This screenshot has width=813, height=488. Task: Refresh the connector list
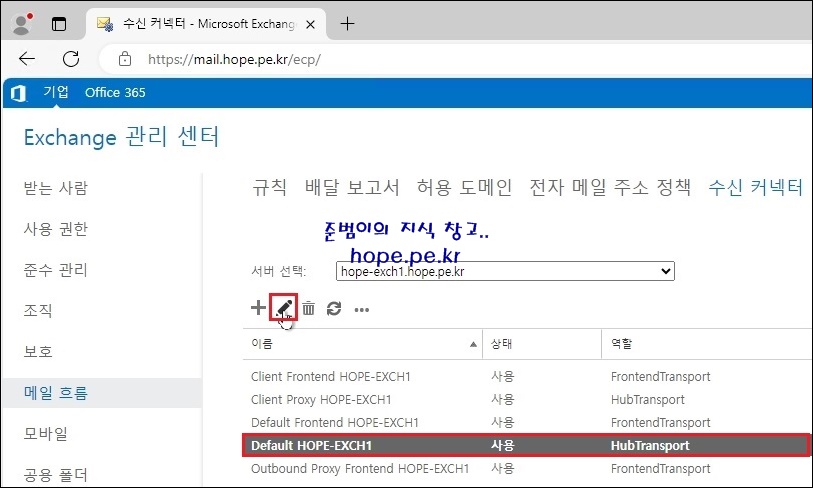pyautogui.click(x=334, y=309)
